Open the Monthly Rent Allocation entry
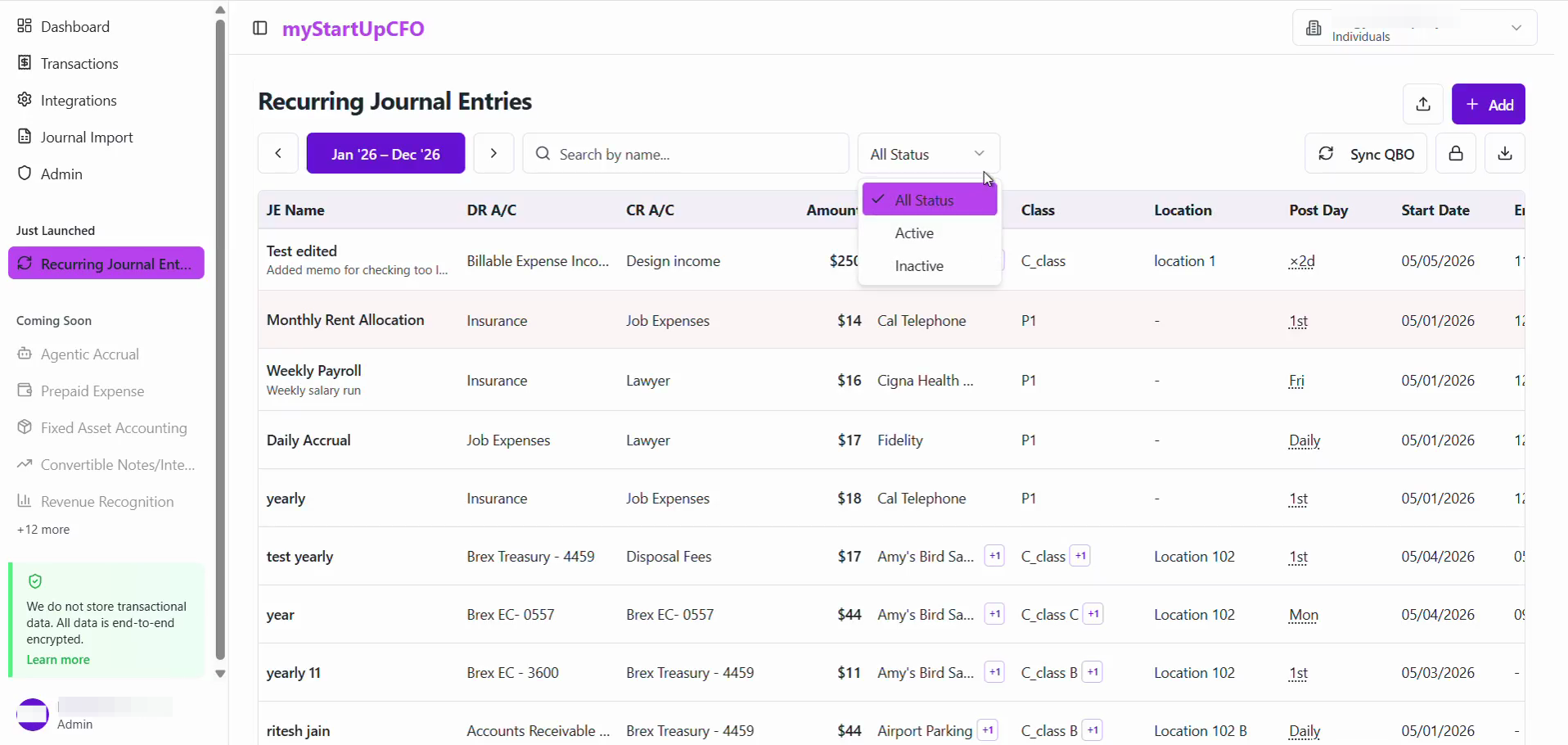 pyautogui.click(x=345, y=320)
